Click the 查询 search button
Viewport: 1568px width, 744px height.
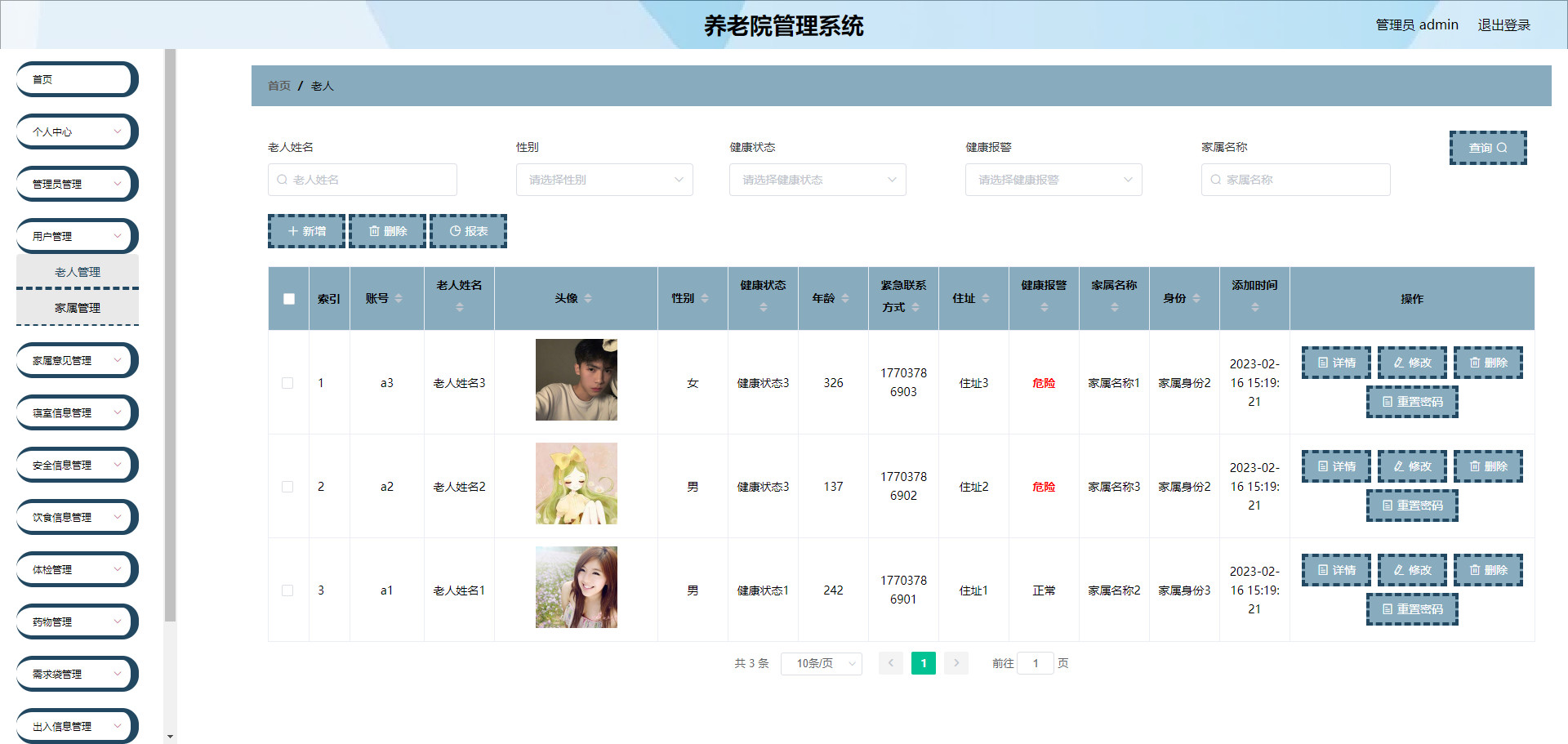point(1488,148)
